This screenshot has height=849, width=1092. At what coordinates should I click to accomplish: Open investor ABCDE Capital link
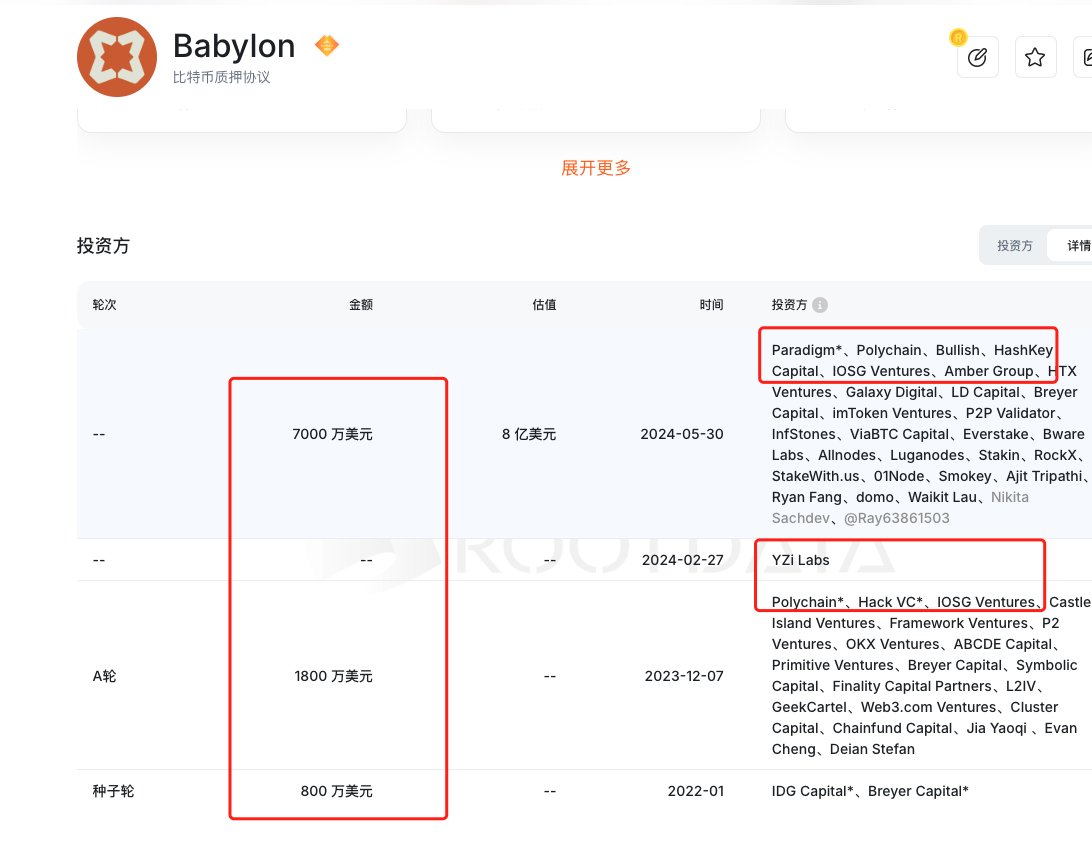tap(1003, 644)
